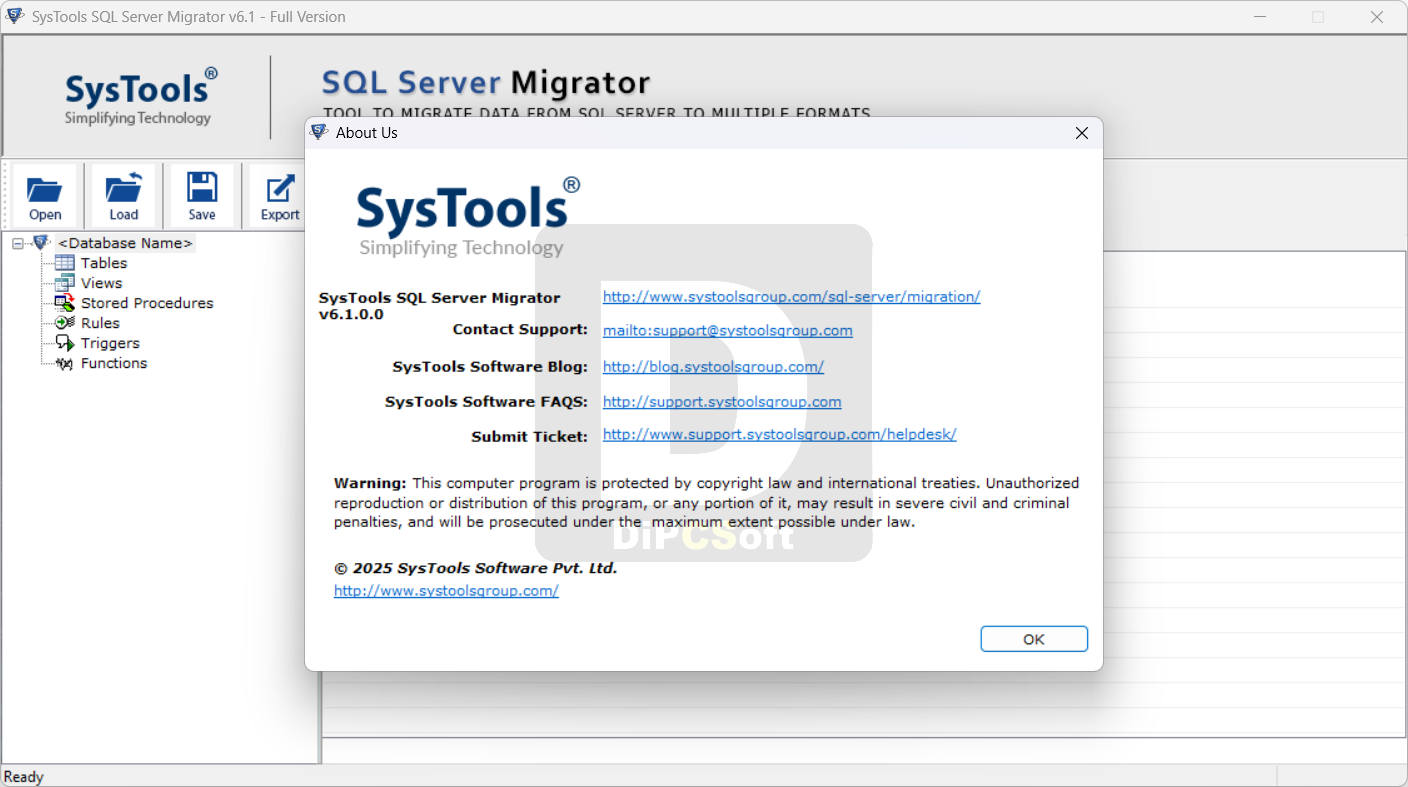
Task: Click the 'SQL Server Migrator' header title
Action: [x=486, y=82]
